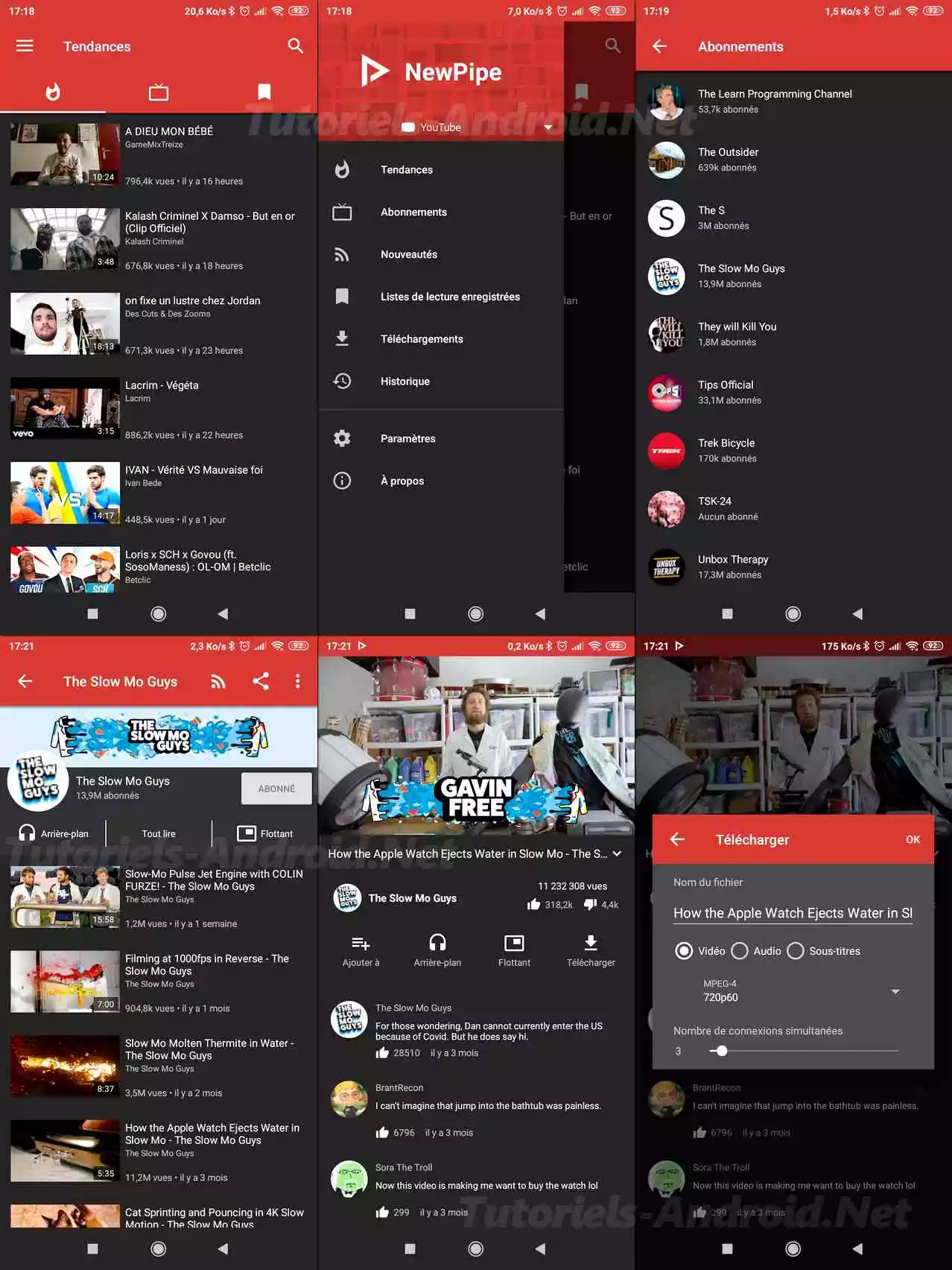This screenshot has width=952, height=1270.
Task: Open Unbox Therapy channel
Action: point(793,566)
